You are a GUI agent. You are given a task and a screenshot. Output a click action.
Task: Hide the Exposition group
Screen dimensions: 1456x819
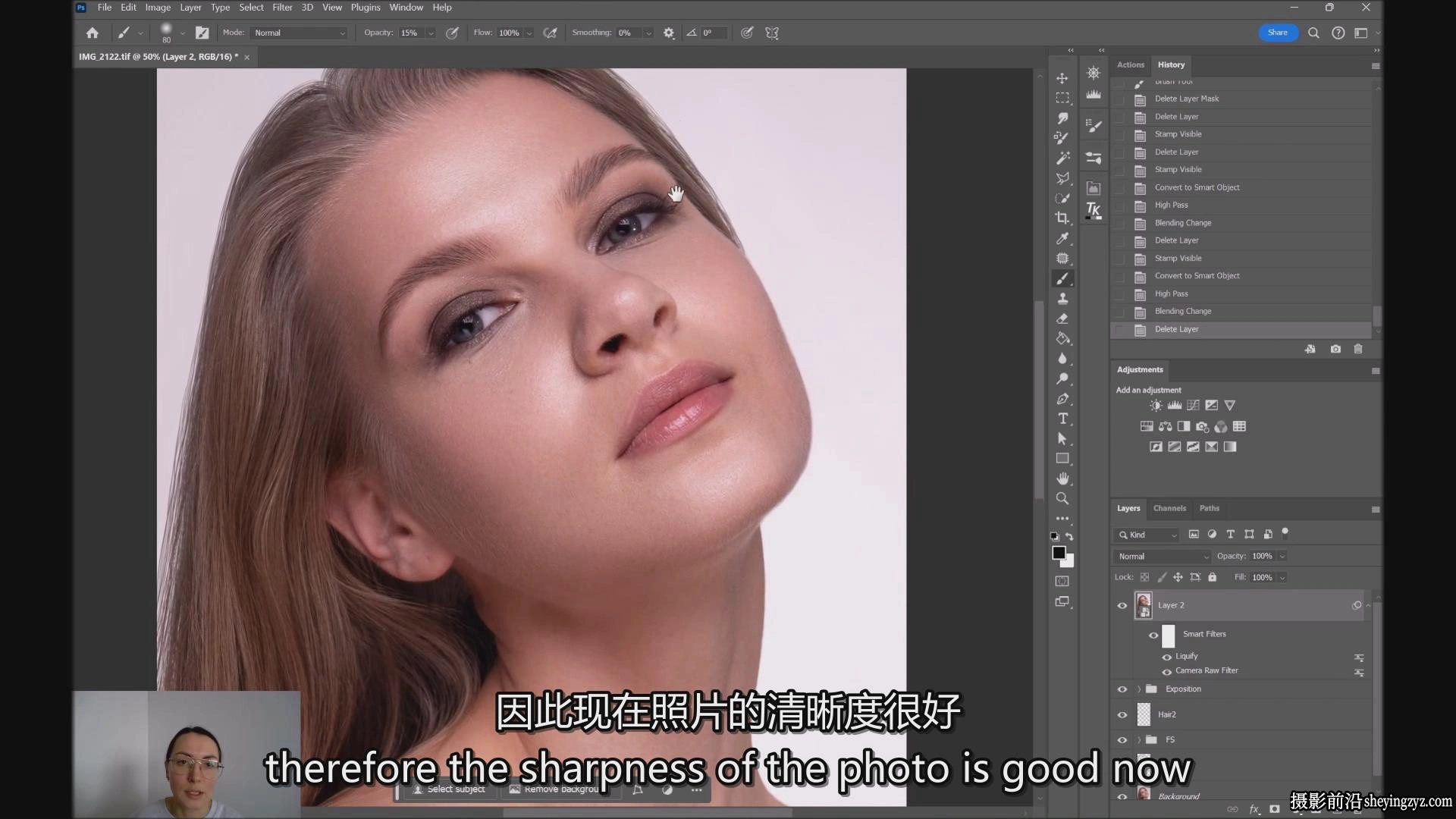tap(1122, 689)
